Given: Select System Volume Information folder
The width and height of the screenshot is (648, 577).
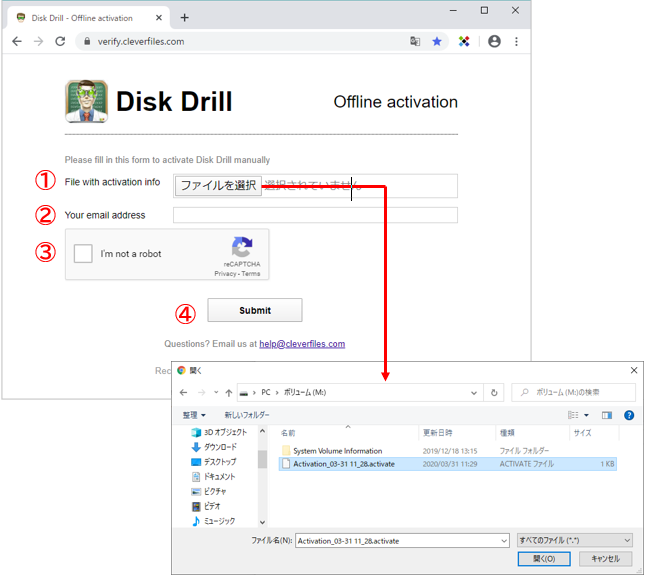Looking at the screenshot, I should 338,451.
